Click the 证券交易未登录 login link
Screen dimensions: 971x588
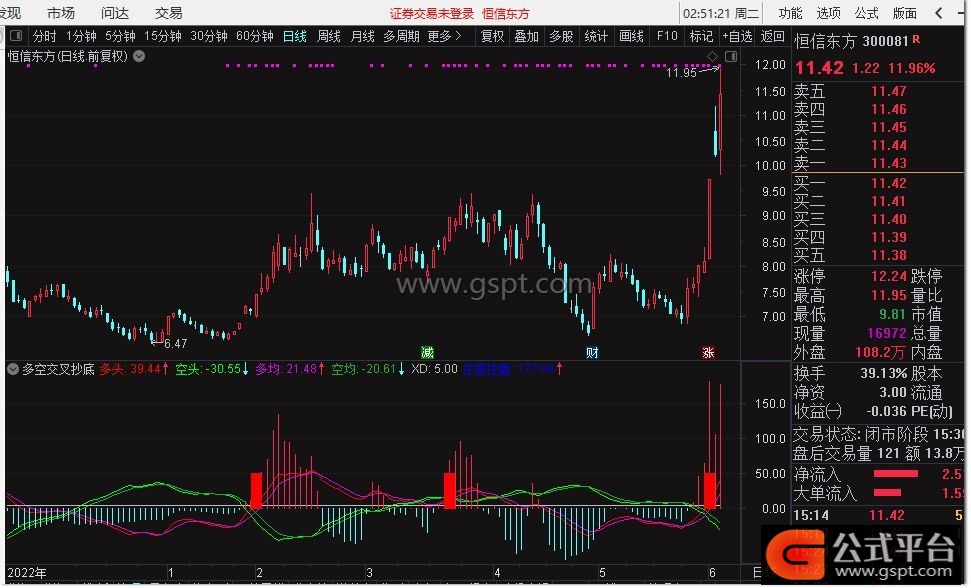pyautogui.click(x=432, y=14)
